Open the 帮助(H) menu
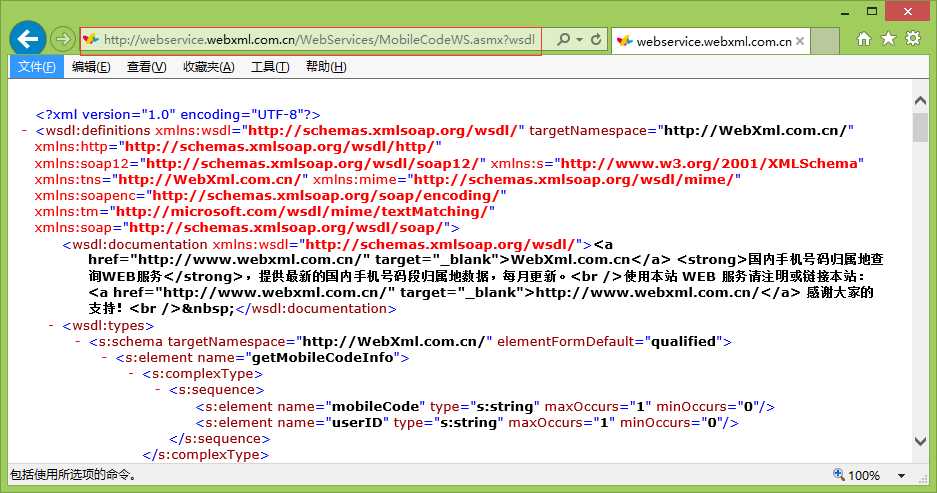This screenshot has height=493, width=937. pyautogui.click(x=326, y=67)
